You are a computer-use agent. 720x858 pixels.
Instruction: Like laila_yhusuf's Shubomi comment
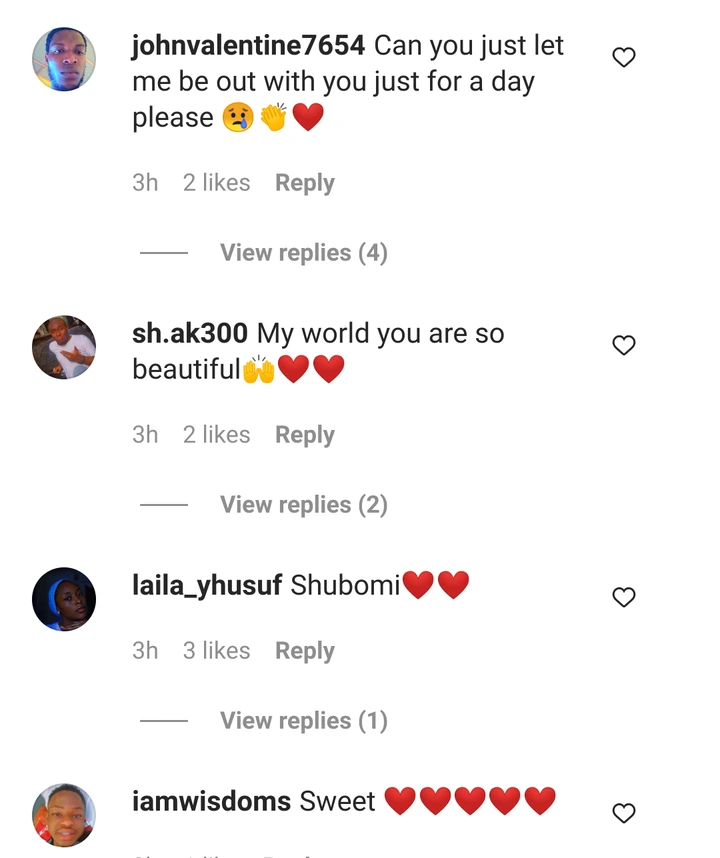(623, 597)
